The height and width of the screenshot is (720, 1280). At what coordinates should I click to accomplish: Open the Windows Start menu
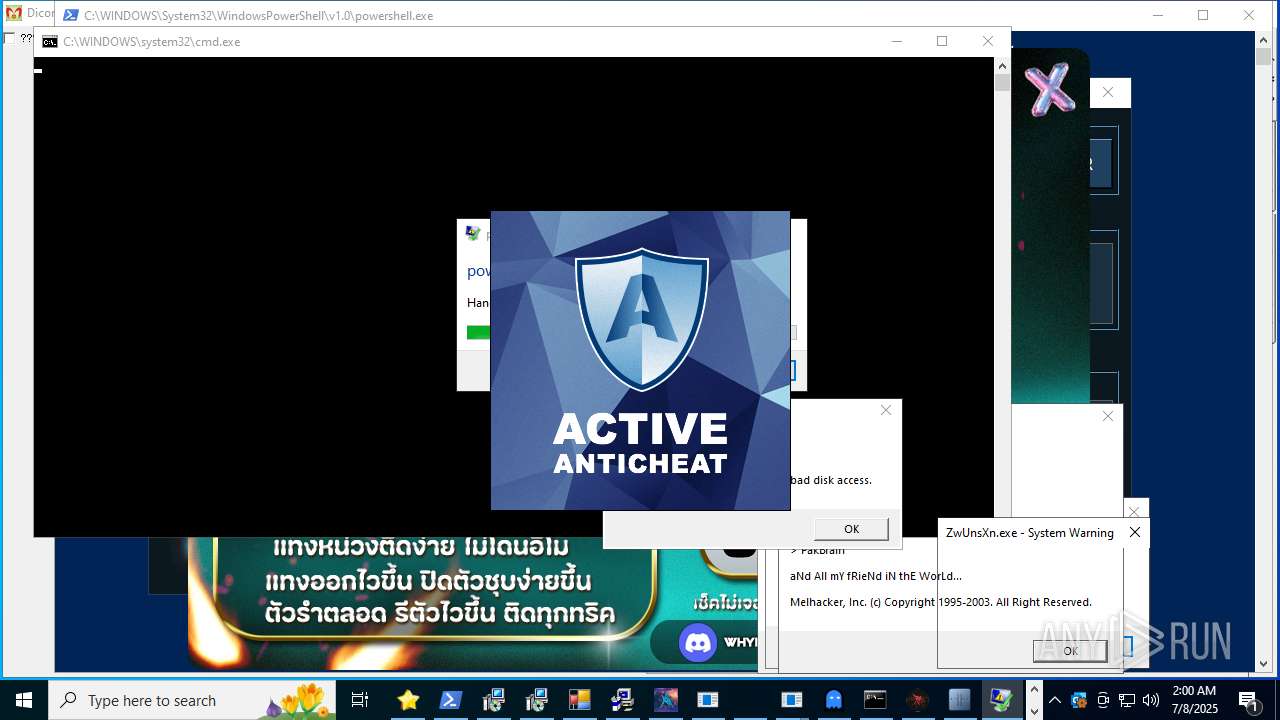(23, 700)
